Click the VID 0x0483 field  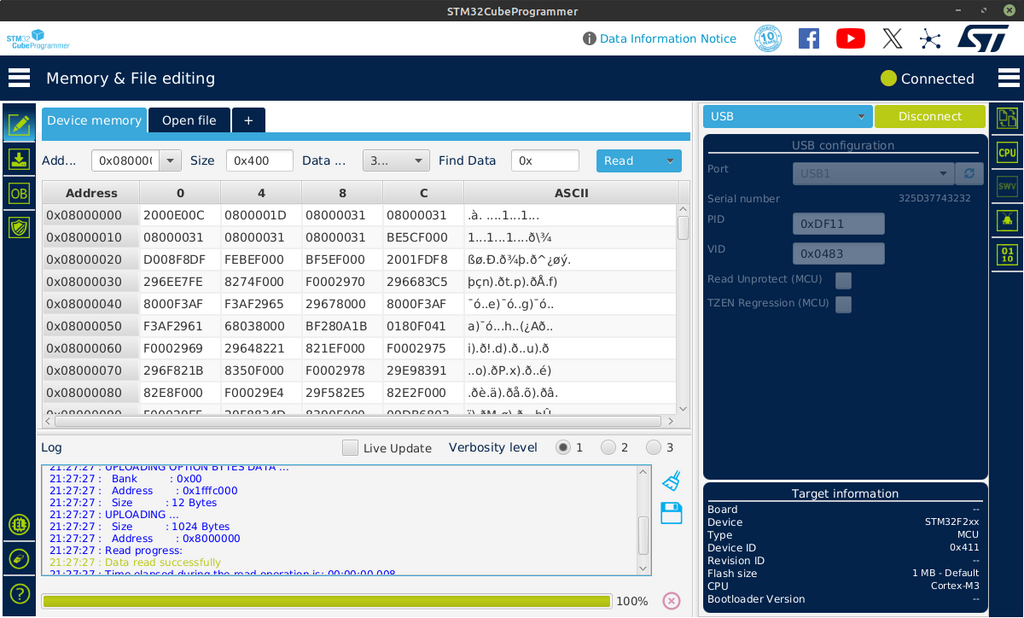click(839, 253)
